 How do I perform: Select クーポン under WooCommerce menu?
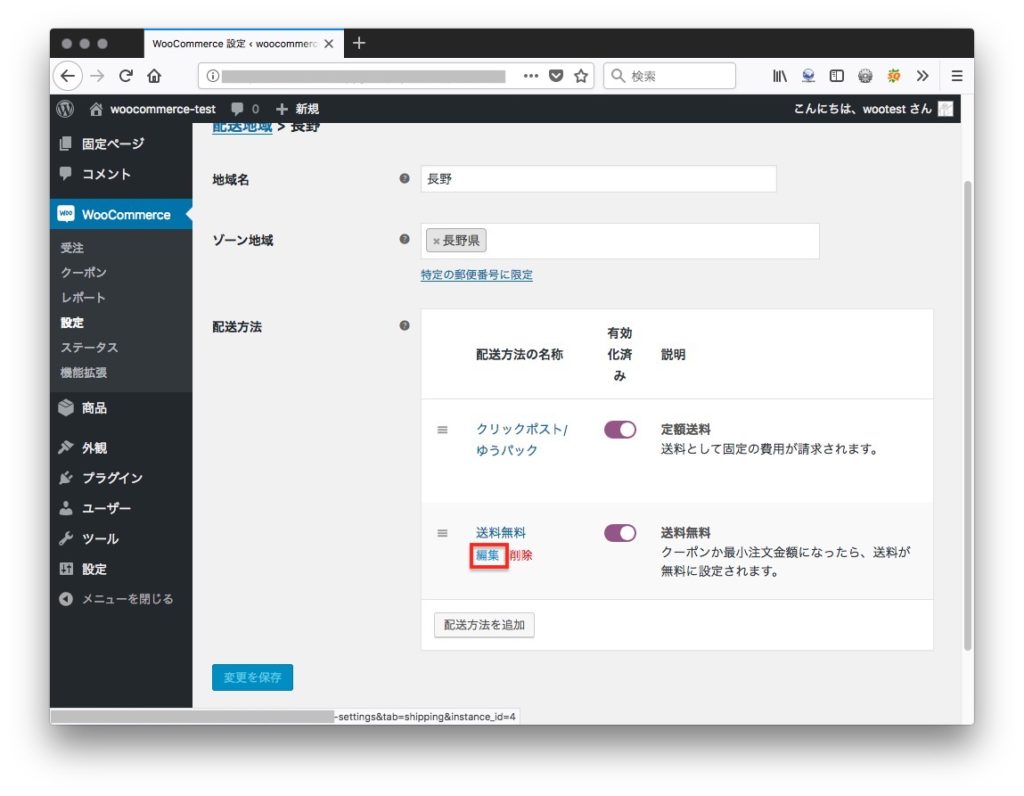(83, 272)
